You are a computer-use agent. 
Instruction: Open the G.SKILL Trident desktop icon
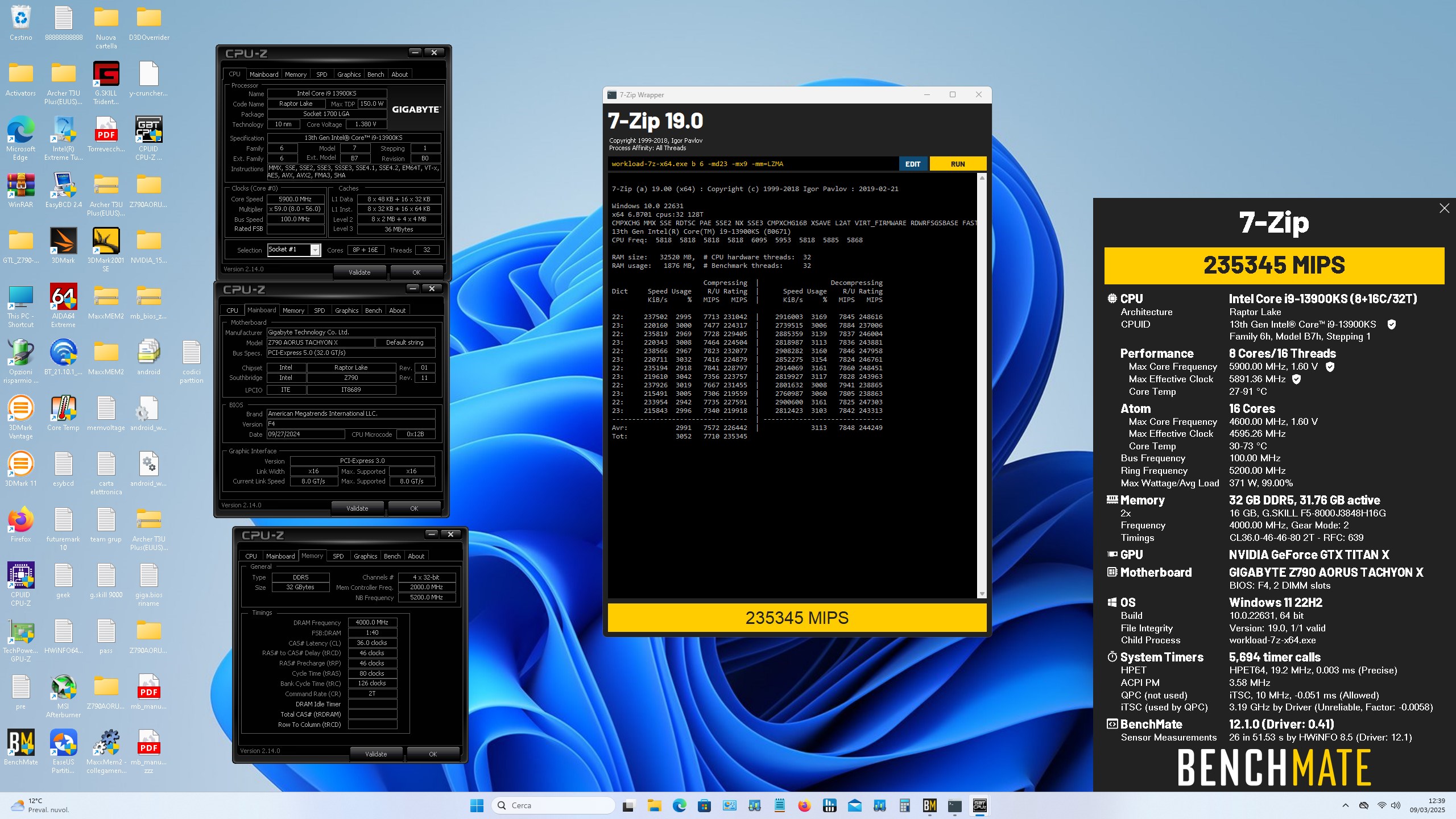click(x=106, y=83)
